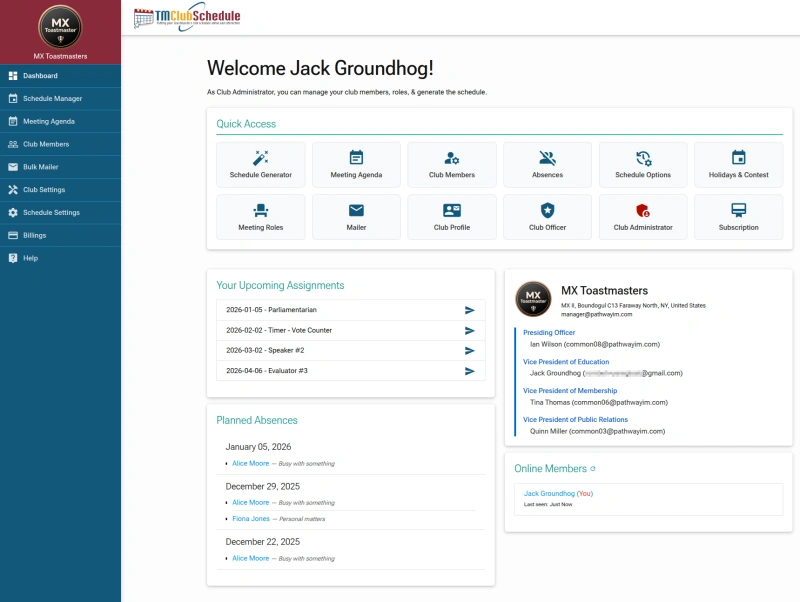Click the Absences quick access icon

click(547, 164)
